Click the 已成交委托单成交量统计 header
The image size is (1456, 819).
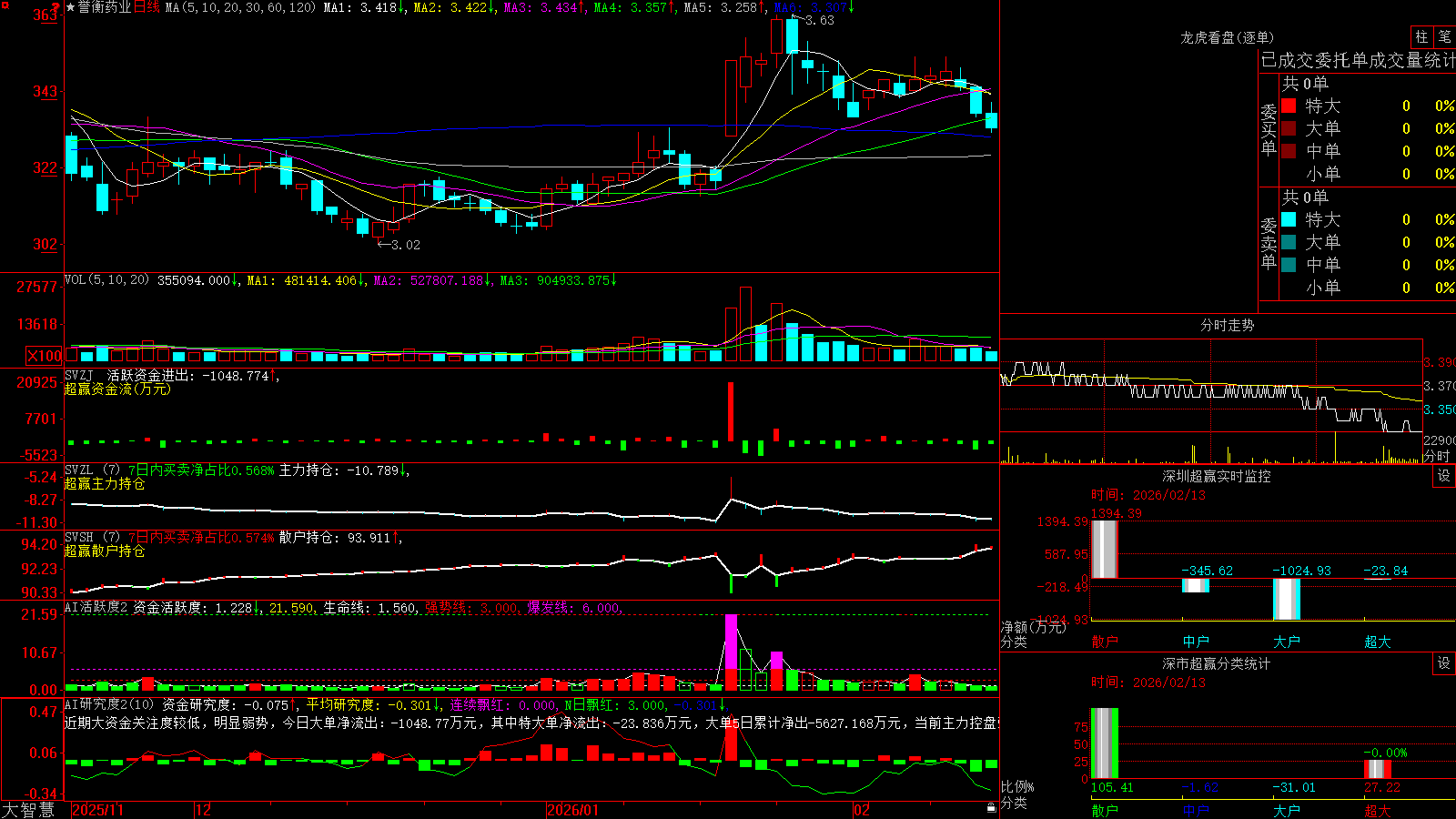(x=1358, y=60)
